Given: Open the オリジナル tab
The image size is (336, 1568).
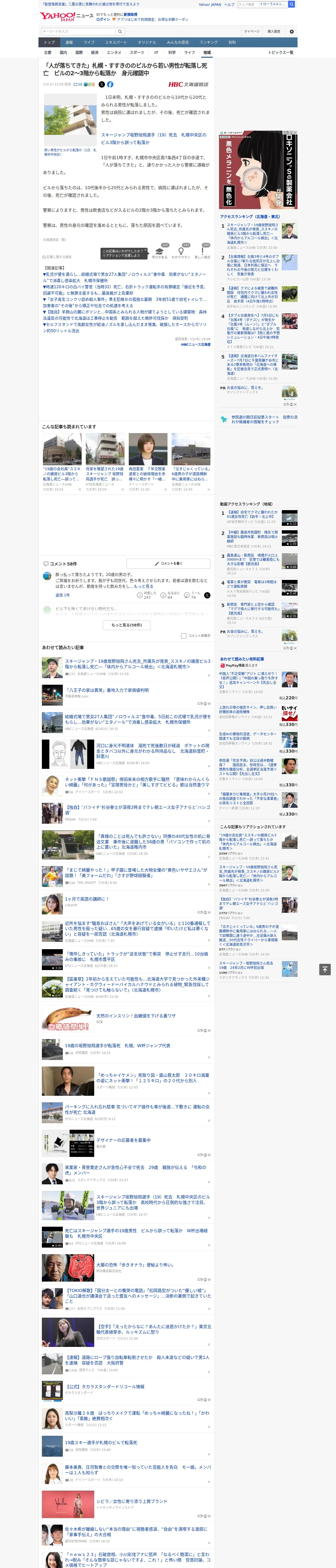Looking at the screenshot, I should [147, 43].
